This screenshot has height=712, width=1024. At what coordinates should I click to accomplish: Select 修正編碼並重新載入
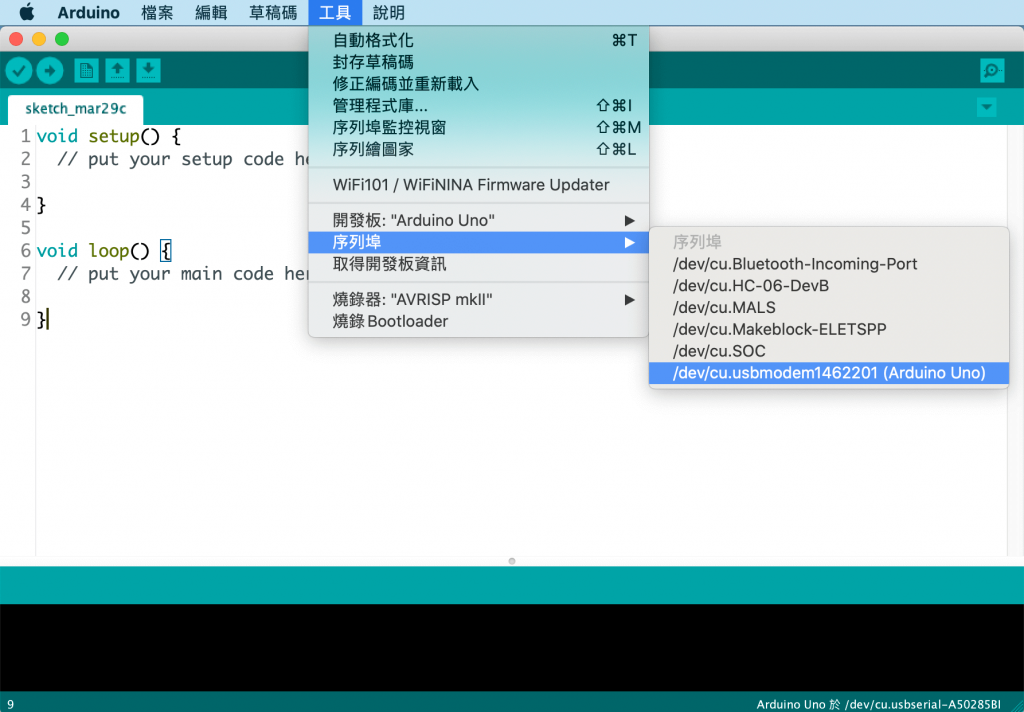click(x=479, y=84)
